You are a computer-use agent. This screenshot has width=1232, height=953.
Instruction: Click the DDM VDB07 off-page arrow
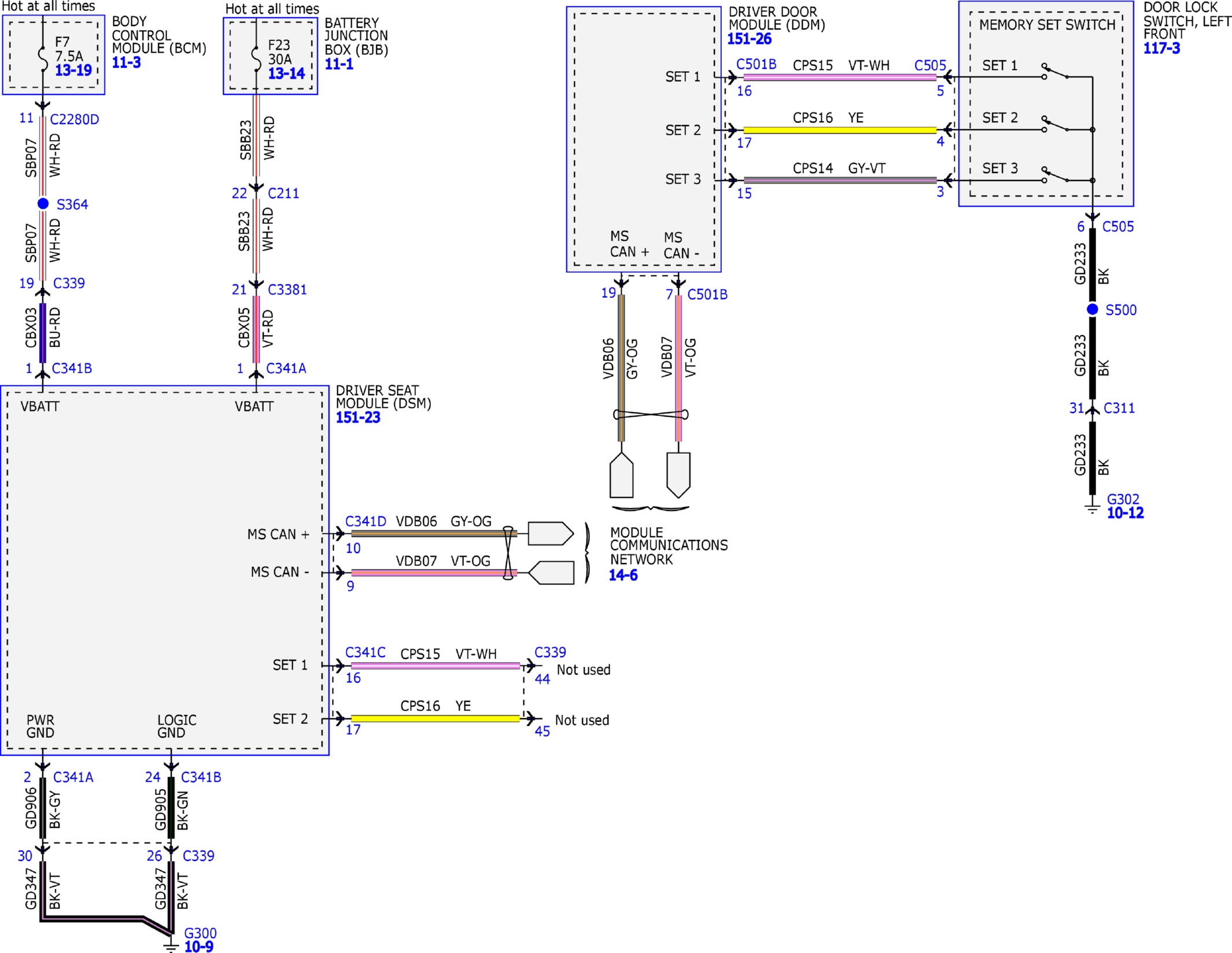tap(678, 475)
